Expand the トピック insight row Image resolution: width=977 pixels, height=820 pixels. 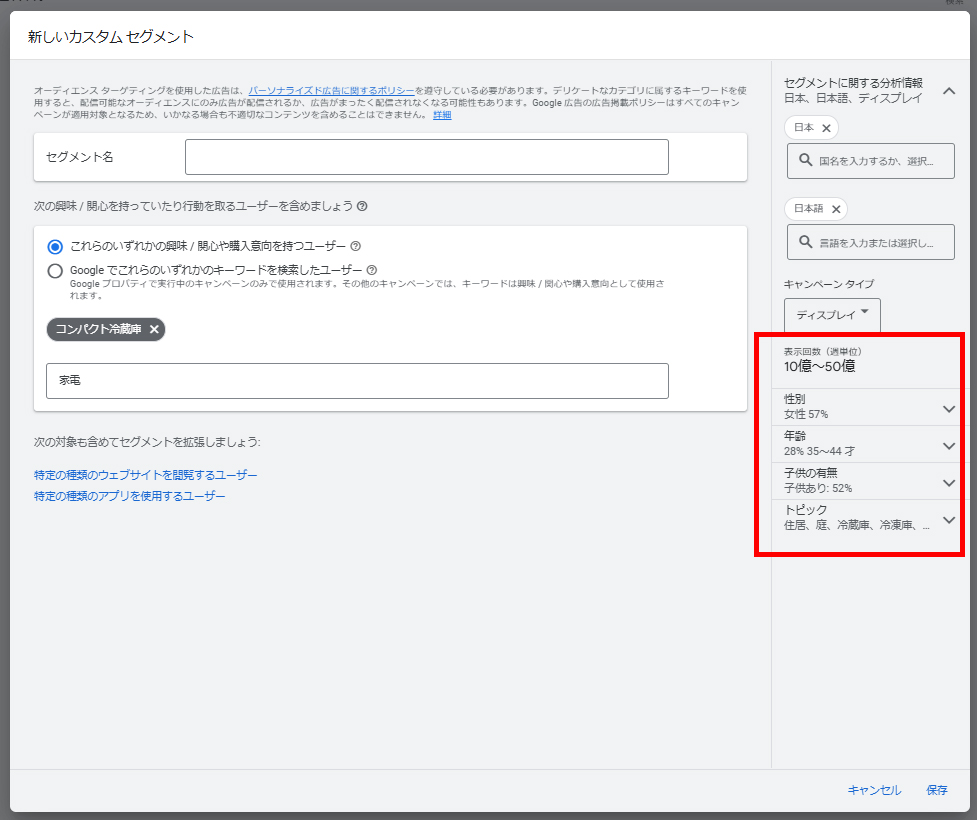(x=949, y=519)
